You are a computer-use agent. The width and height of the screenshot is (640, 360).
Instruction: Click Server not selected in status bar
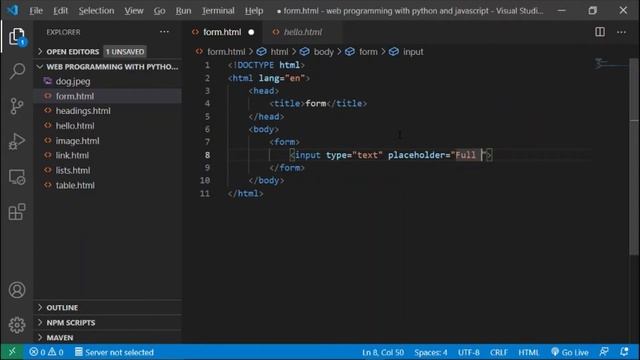114,352
